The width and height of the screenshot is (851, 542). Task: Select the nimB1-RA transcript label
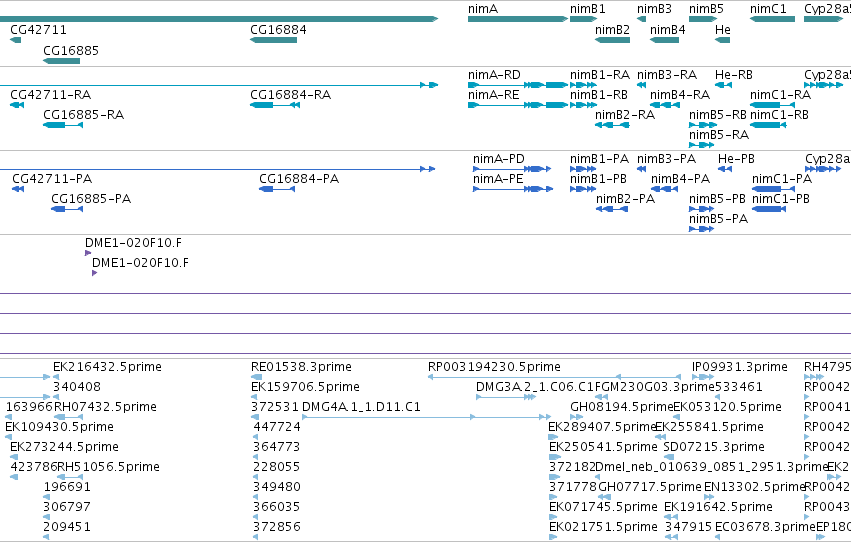pos(600,75)
